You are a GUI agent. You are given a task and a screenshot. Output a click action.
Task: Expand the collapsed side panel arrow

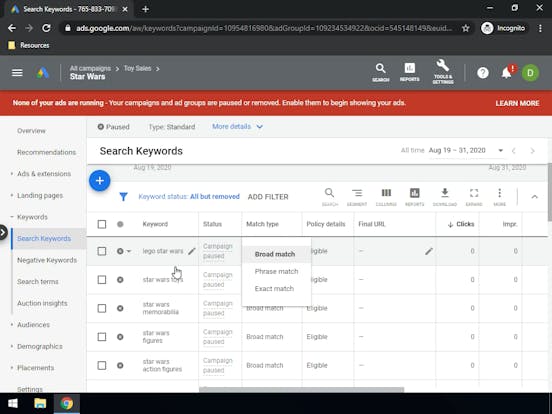3,232
